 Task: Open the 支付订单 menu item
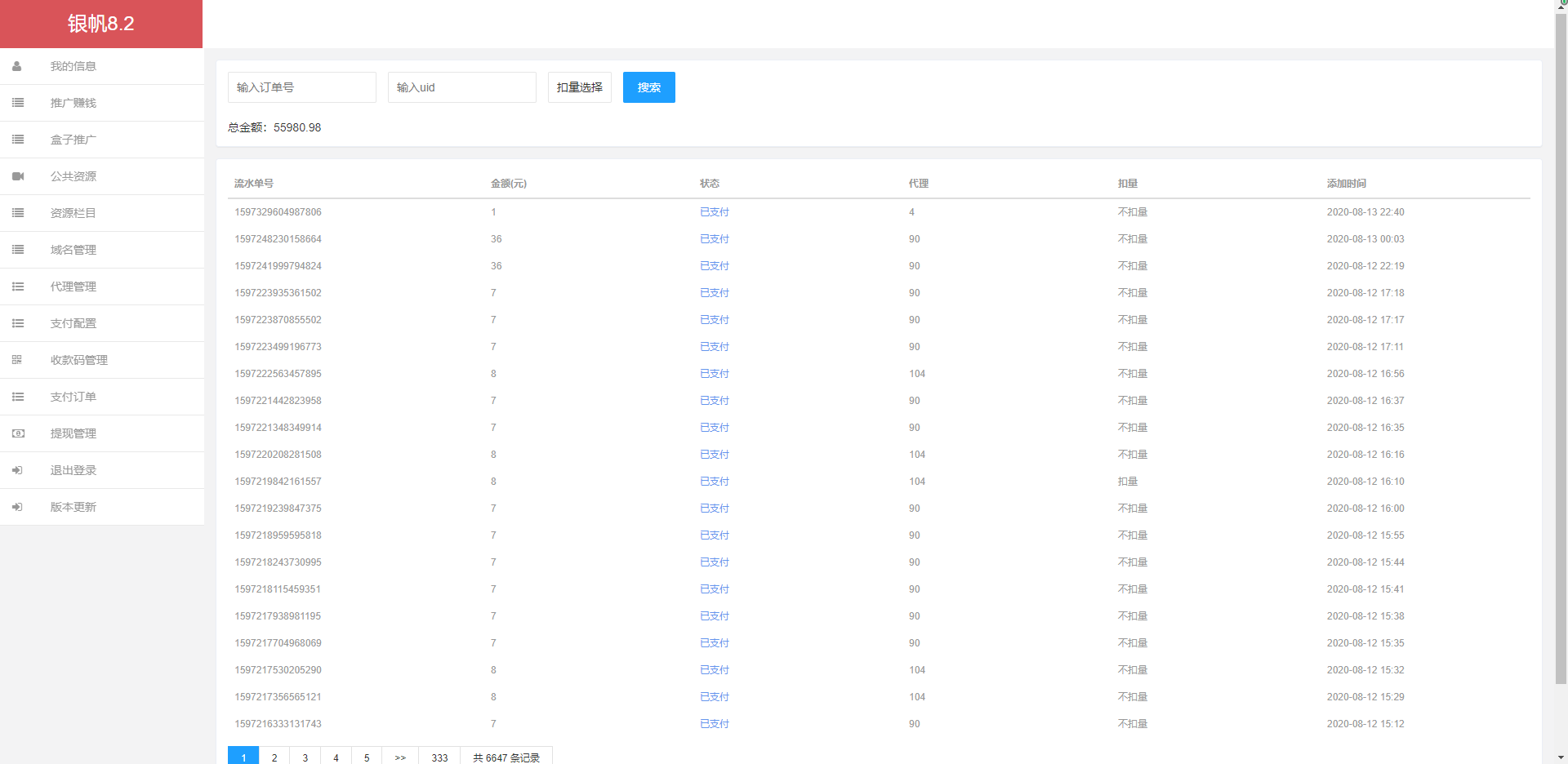73,397
